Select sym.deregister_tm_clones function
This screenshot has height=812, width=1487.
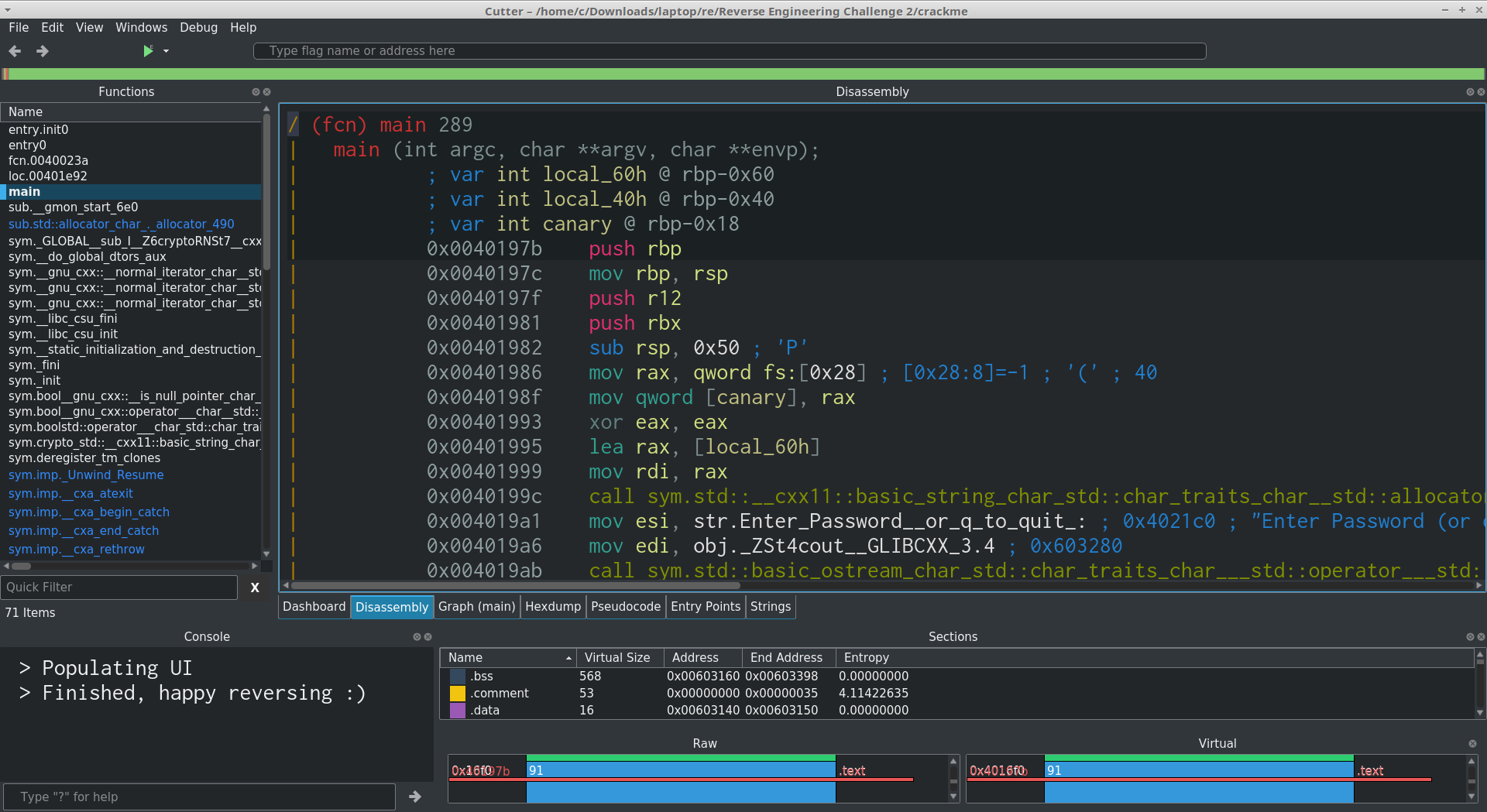tap(131, 458)
